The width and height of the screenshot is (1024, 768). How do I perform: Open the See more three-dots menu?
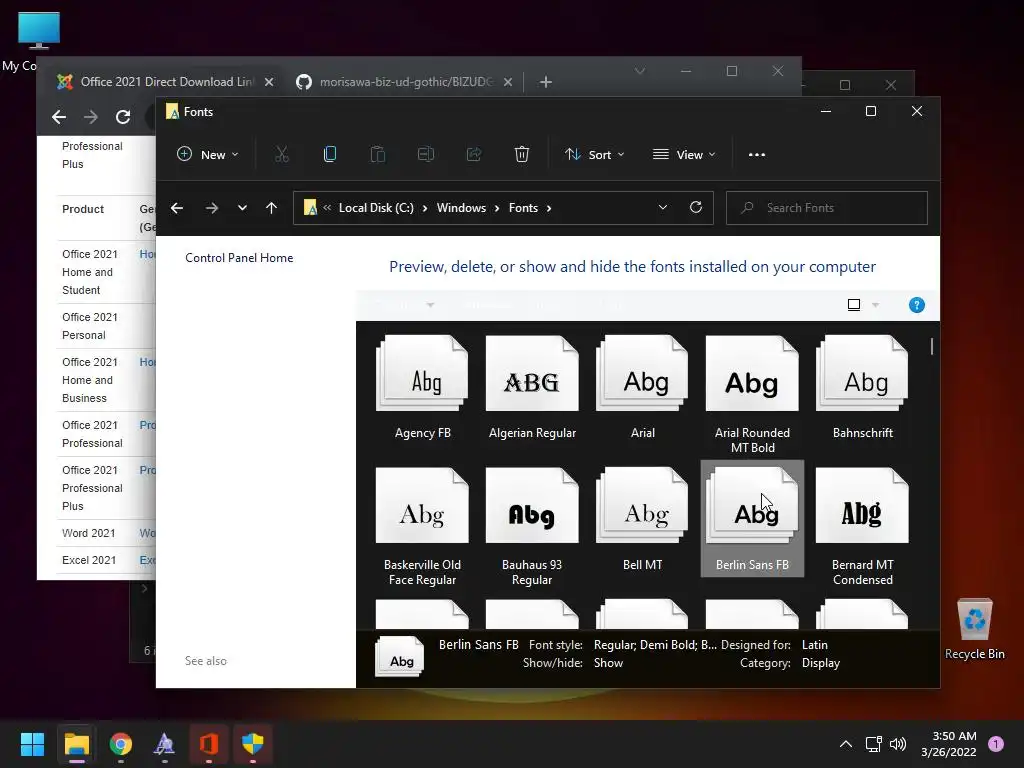click(x=757, y=155)
